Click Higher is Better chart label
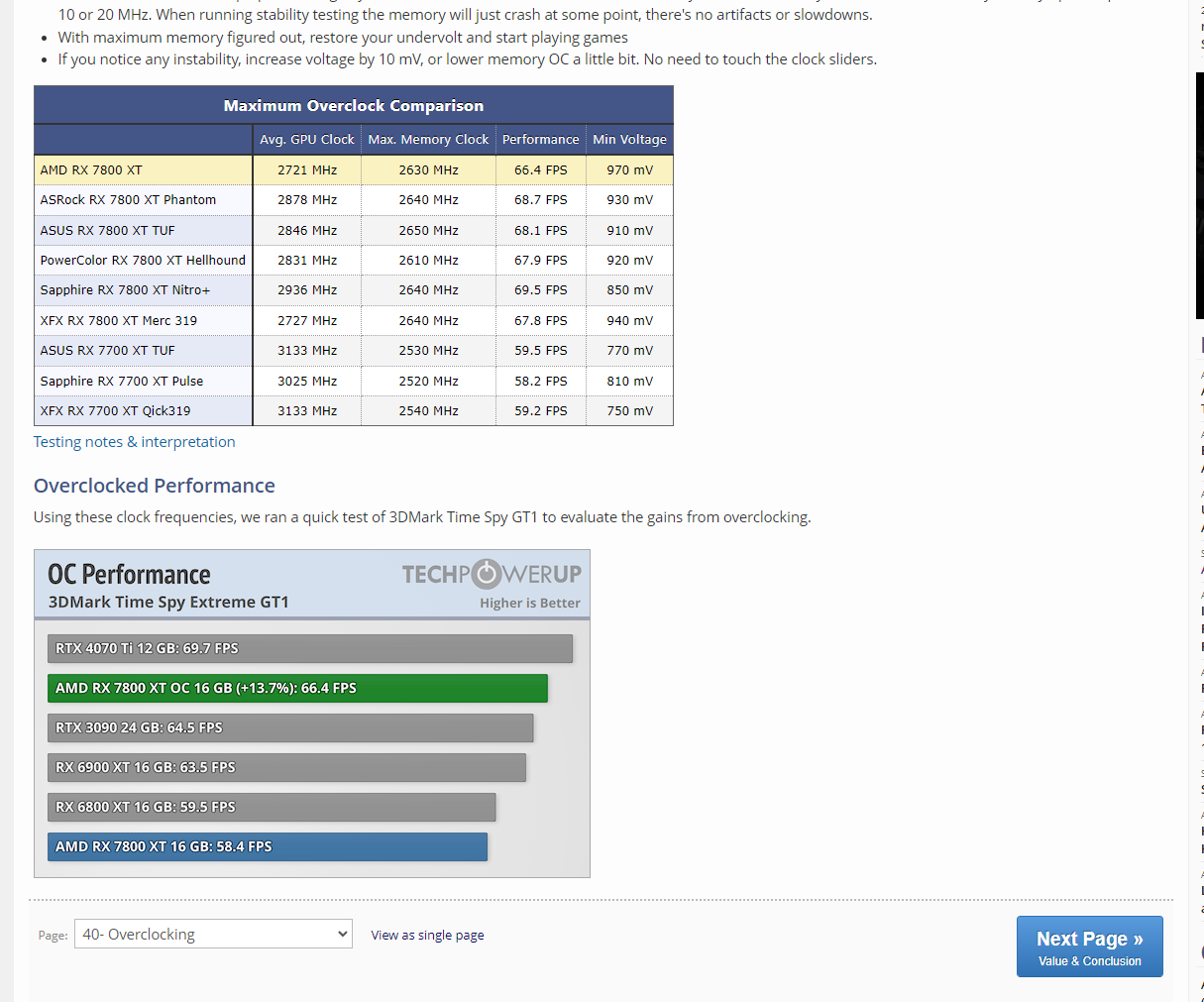 (530, 603)
